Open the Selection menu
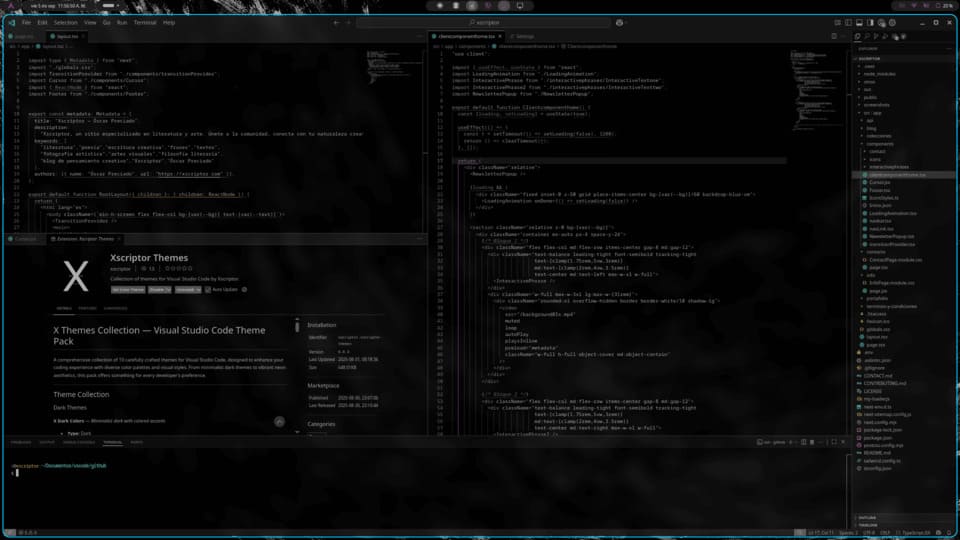Screen dimensions: 960x540 [66, 23]
